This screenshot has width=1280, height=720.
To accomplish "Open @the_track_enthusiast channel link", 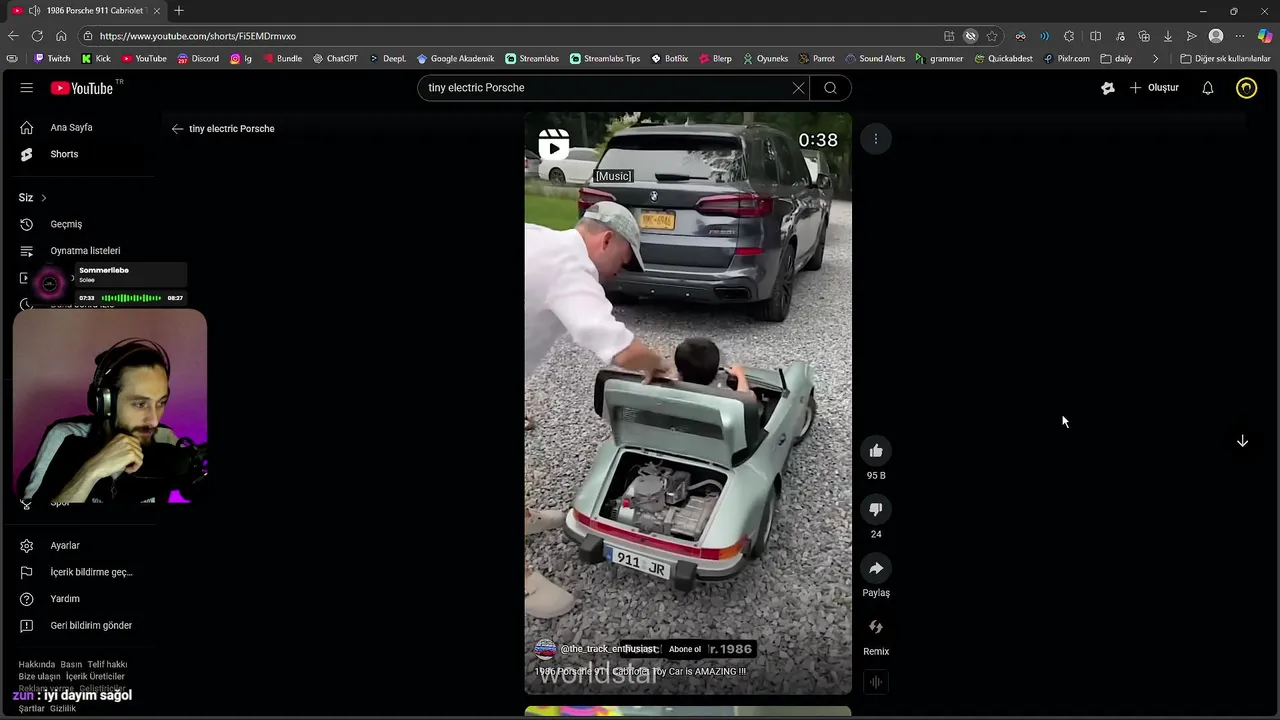I will tap(608, 649).
